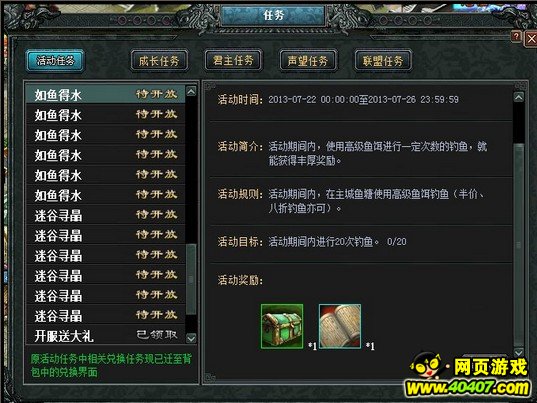
Task: Open the 成长任务 tab
Action: [x=159, y=61]
